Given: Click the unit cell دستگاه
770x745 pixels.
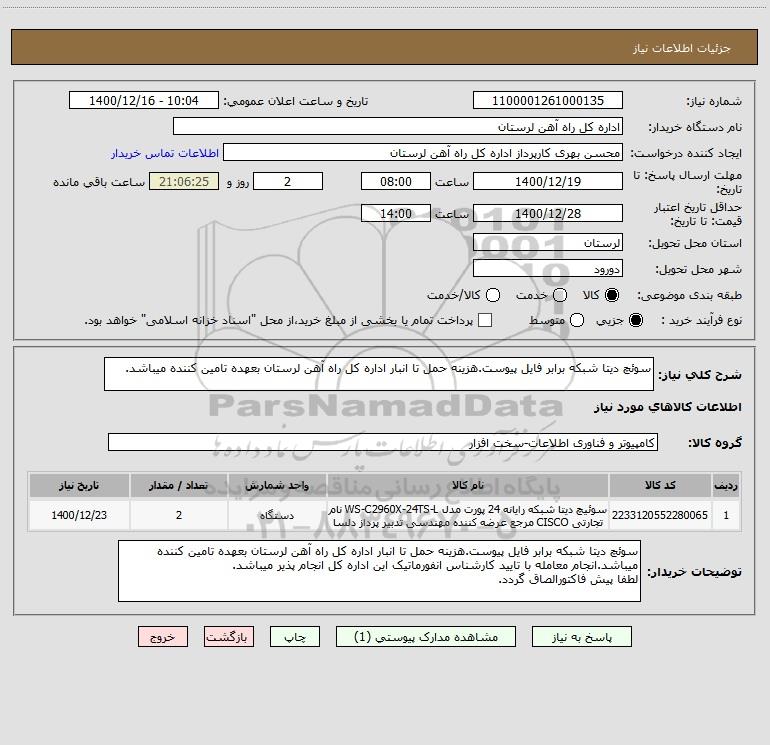Looking at the screenshot, I should 277,515.
